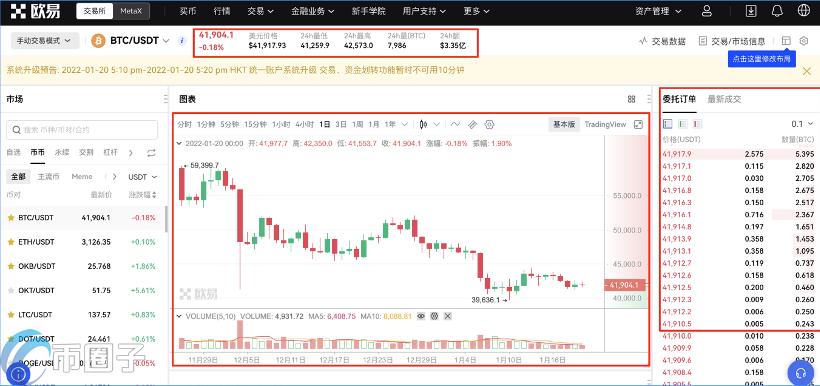Open the notifications bell

point(777,11)
